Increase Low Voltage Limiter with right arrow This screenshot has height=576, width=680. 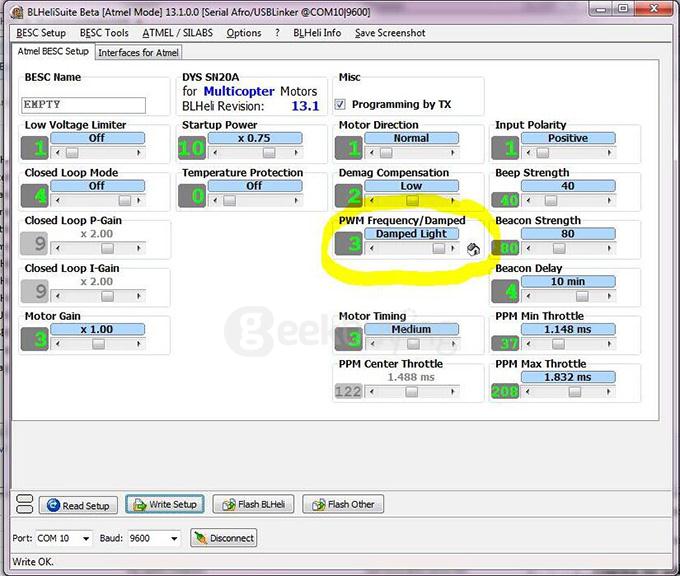139,153
